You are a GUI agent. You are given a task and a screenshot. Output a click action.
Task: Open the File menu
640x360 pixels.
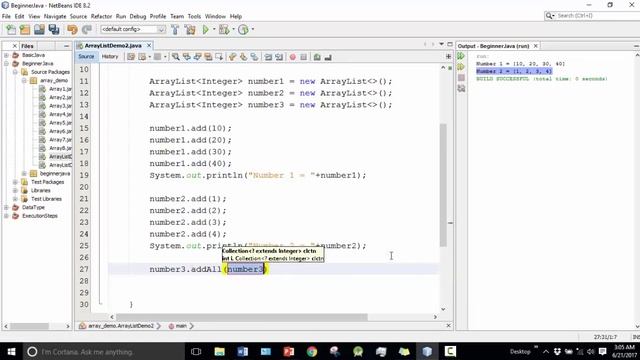coord(6,16)
